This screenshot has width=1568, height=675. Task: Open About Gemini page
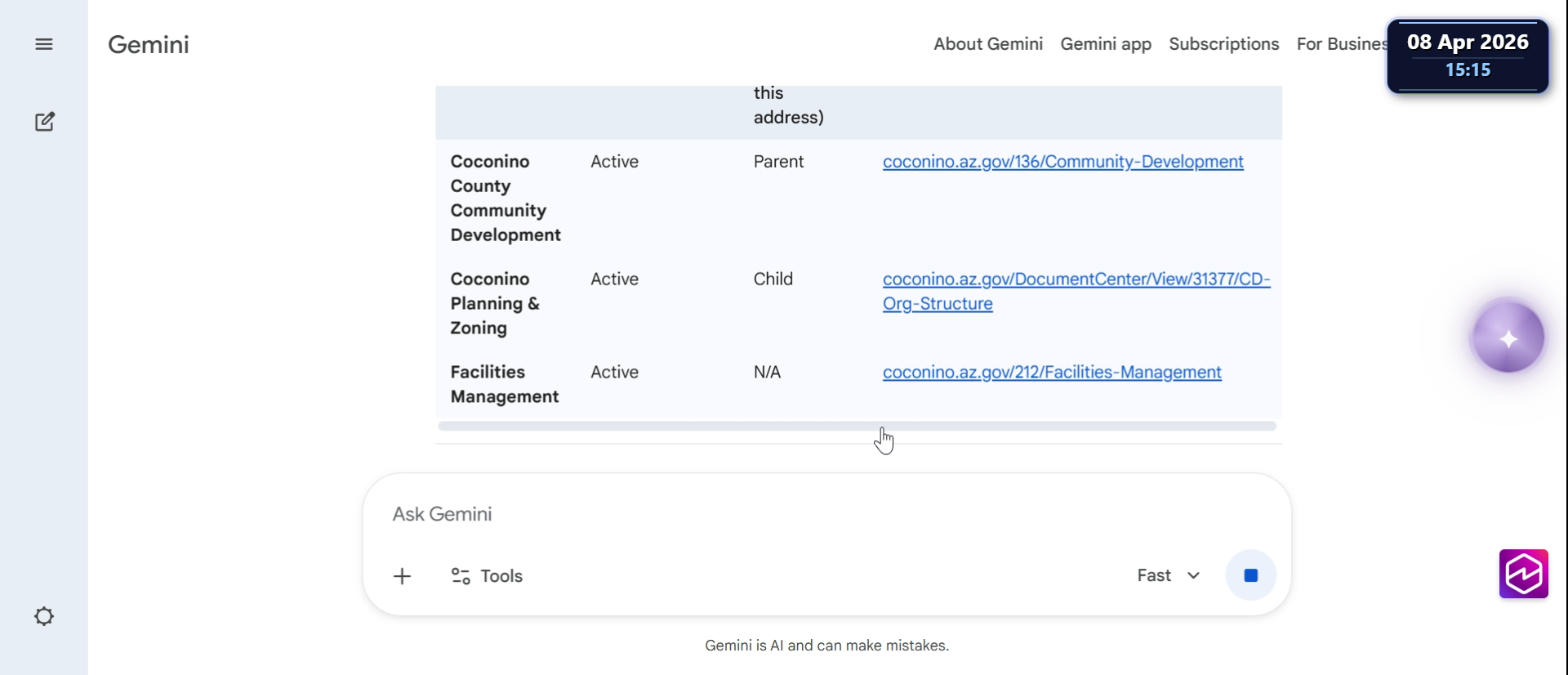coord(988,44)
